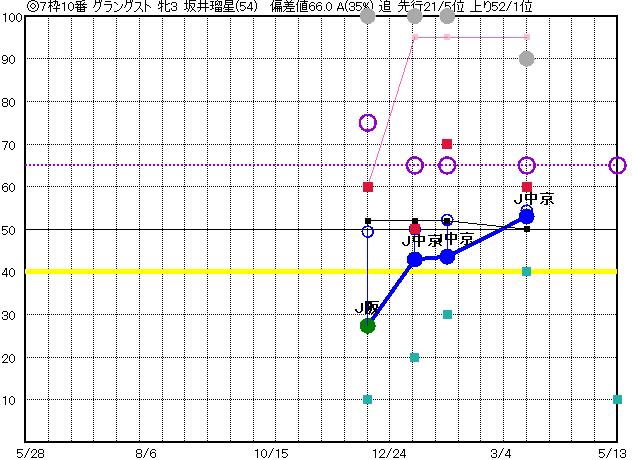Click the teal square on the right edge

617,399
